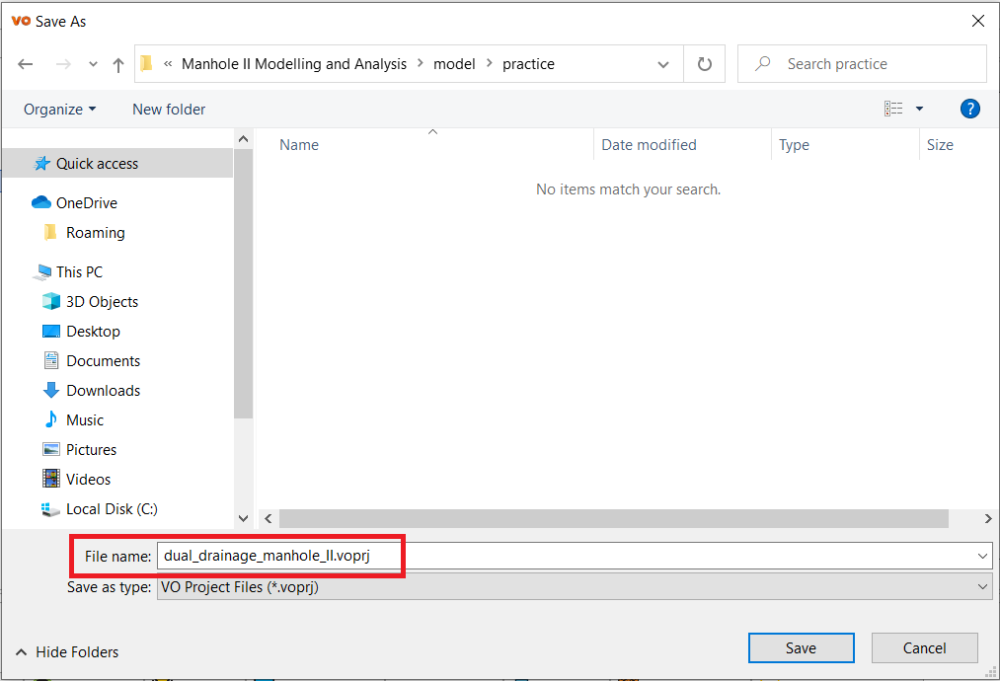Select the 'model' breadcrumb
The height and width of the screenshot is (681, 1000).
tap(454, 64)
